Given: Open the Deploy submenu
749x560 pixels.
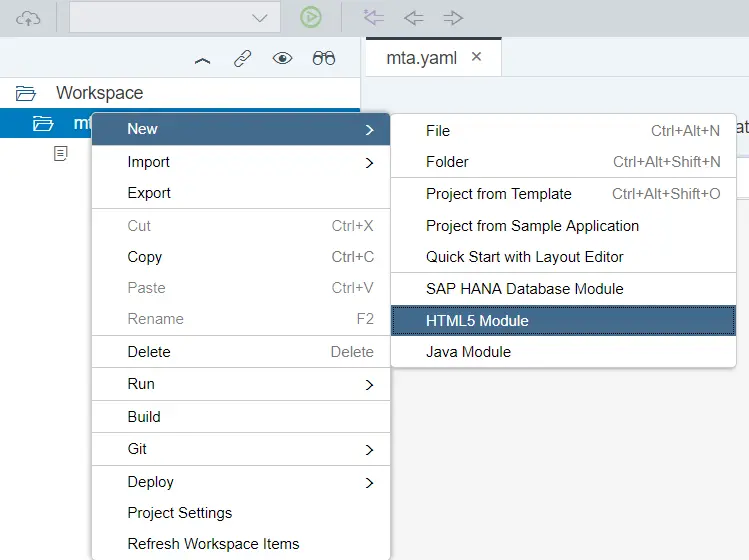Looking at the screenshot, I should tap(241, 482).
